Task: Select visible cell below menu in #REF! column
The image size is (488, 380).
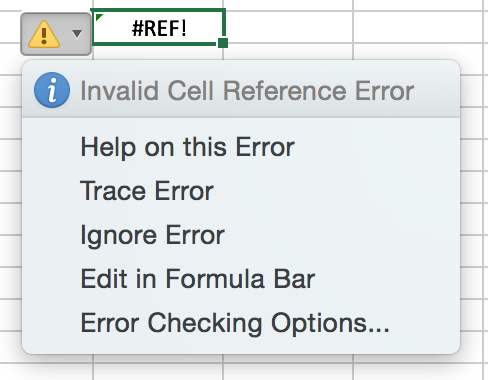Action: point(158,371)
